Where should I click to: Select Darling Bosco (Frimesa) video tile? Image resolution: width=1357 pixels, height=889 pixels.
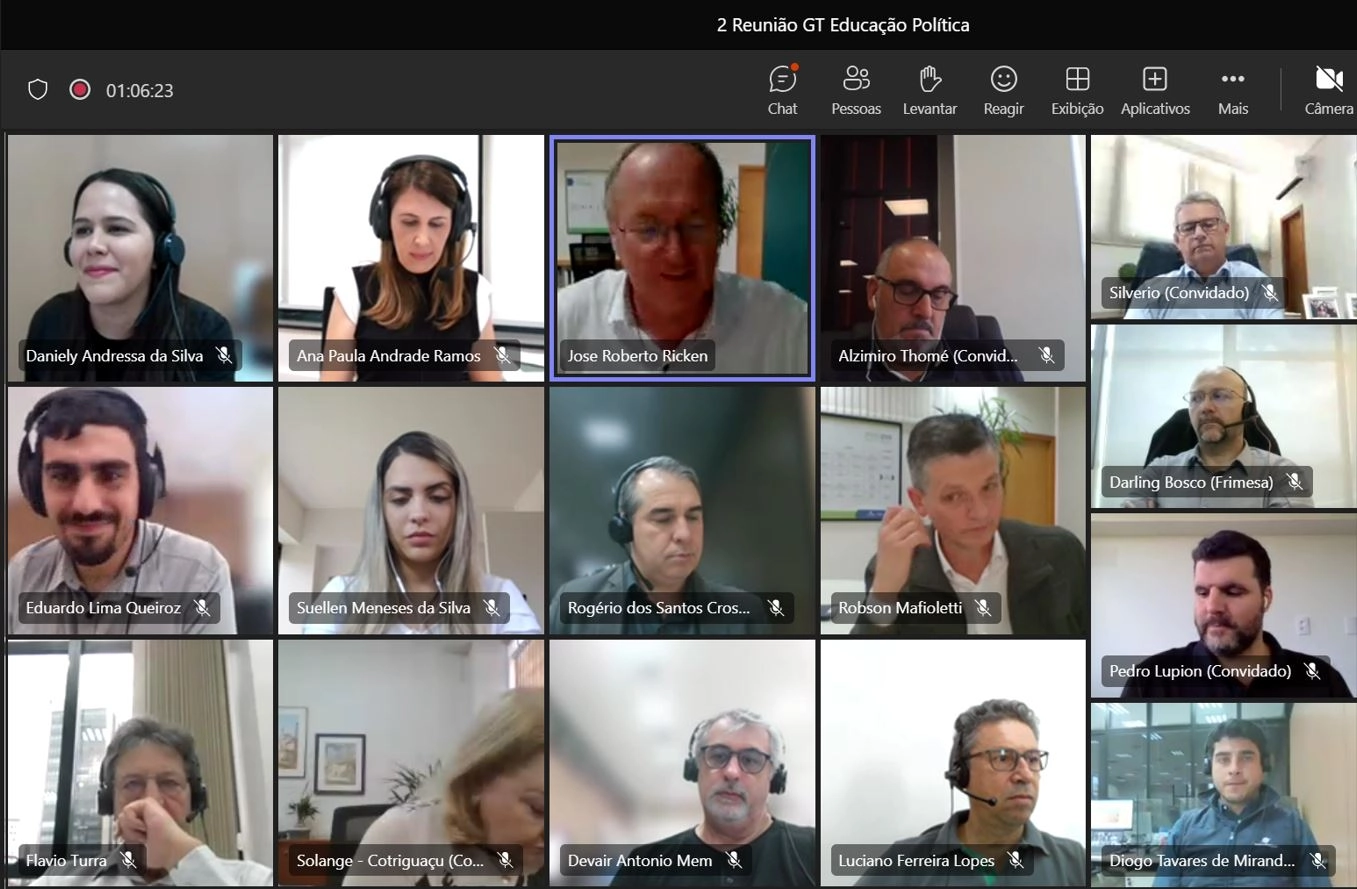(1224, 417)
